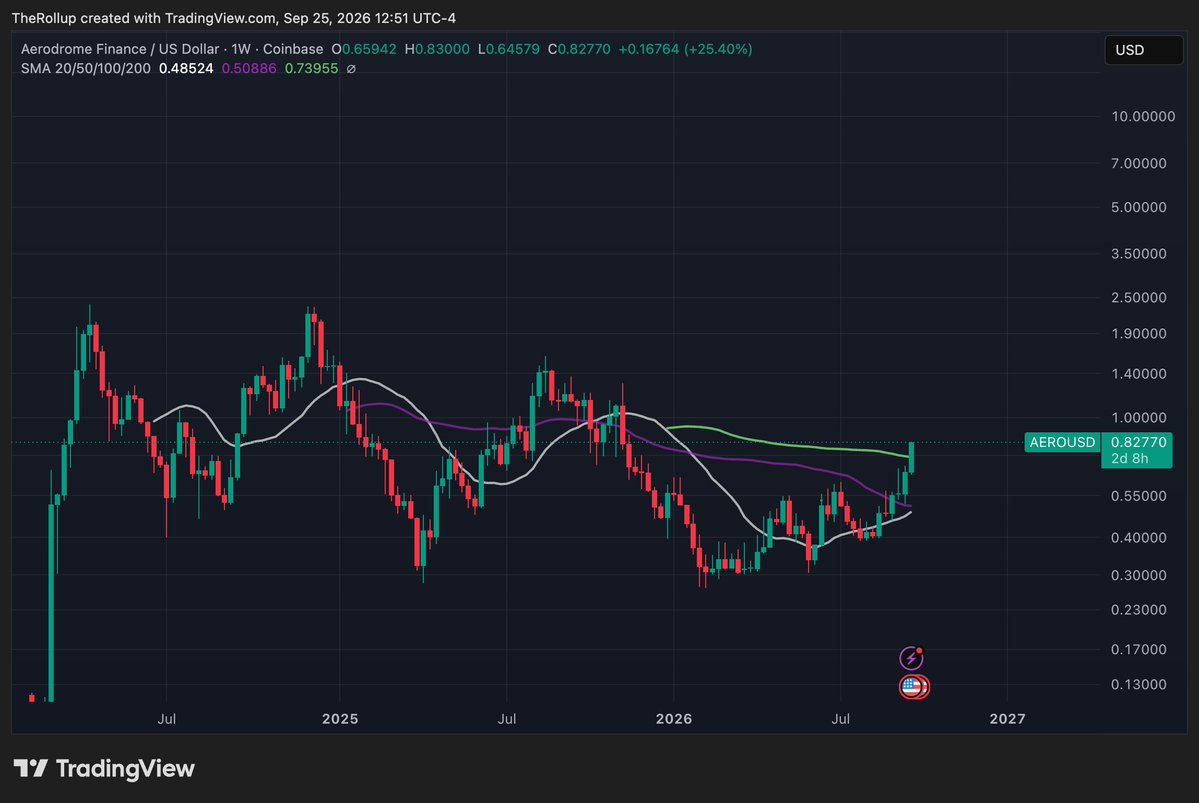Viewport: 1199px width, 803px height.
Task: Click the 2027 time axis label
Action: coord(1007,719)
